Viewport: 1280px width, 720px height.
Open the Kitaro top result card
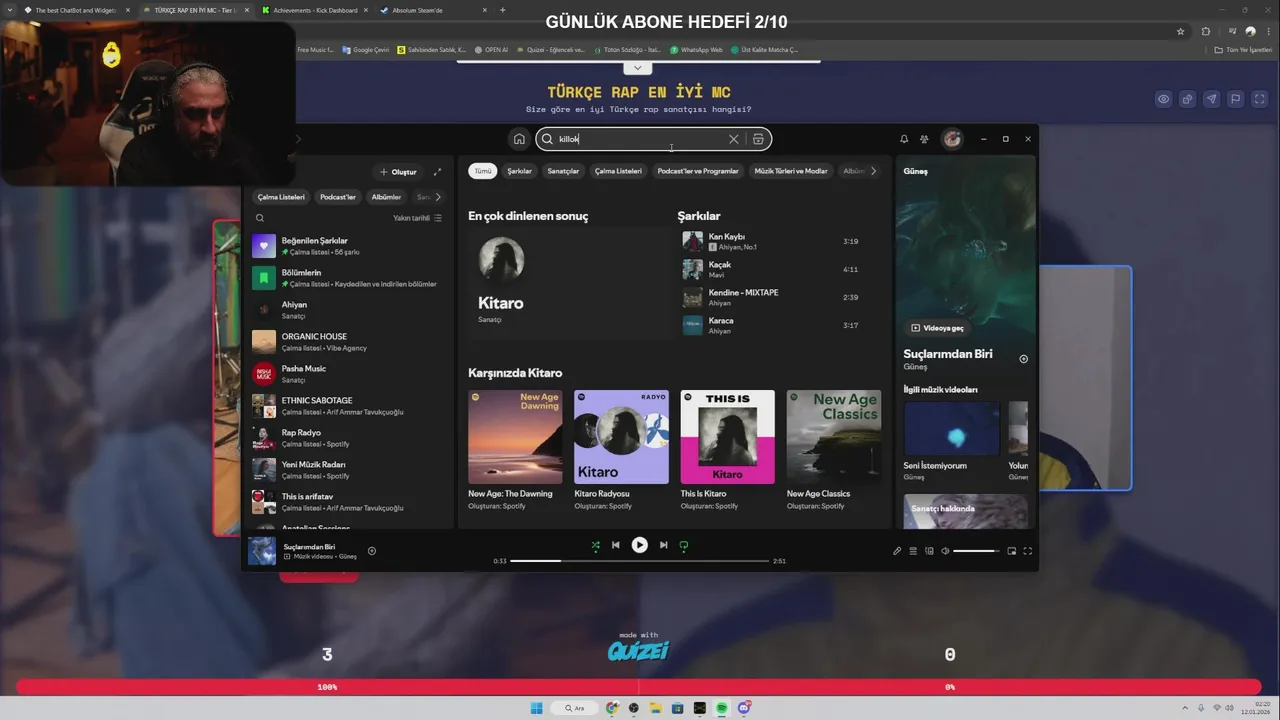pyautogui.click(x=571, y=283)
